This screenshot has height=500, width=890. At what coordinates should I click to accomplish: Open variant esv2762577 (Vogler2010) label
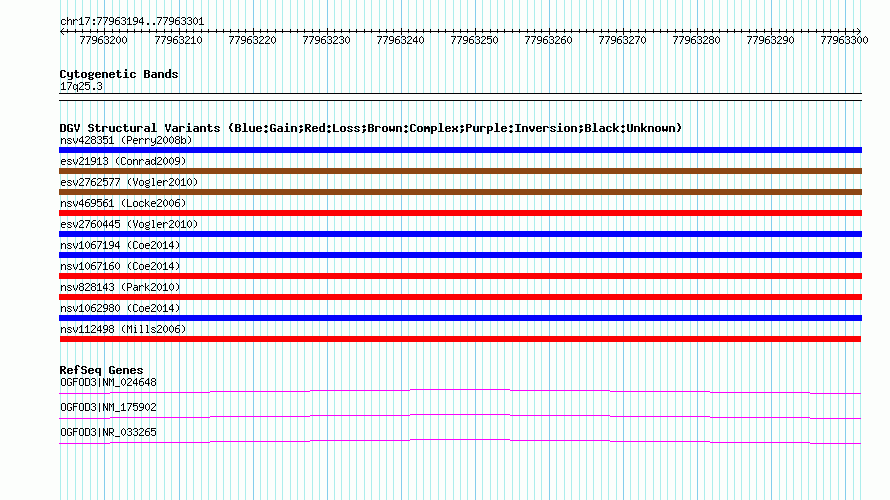pyautogui.click(x=129, y=182)
